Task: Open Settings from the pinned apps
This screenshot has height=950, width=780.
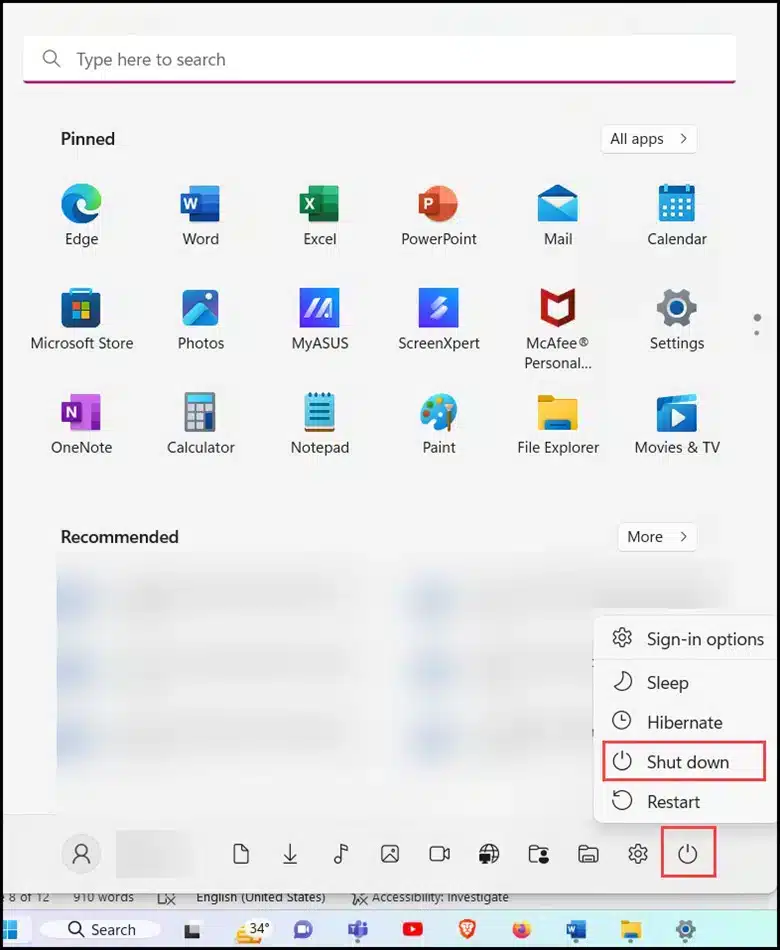Action: coord(676,319)
